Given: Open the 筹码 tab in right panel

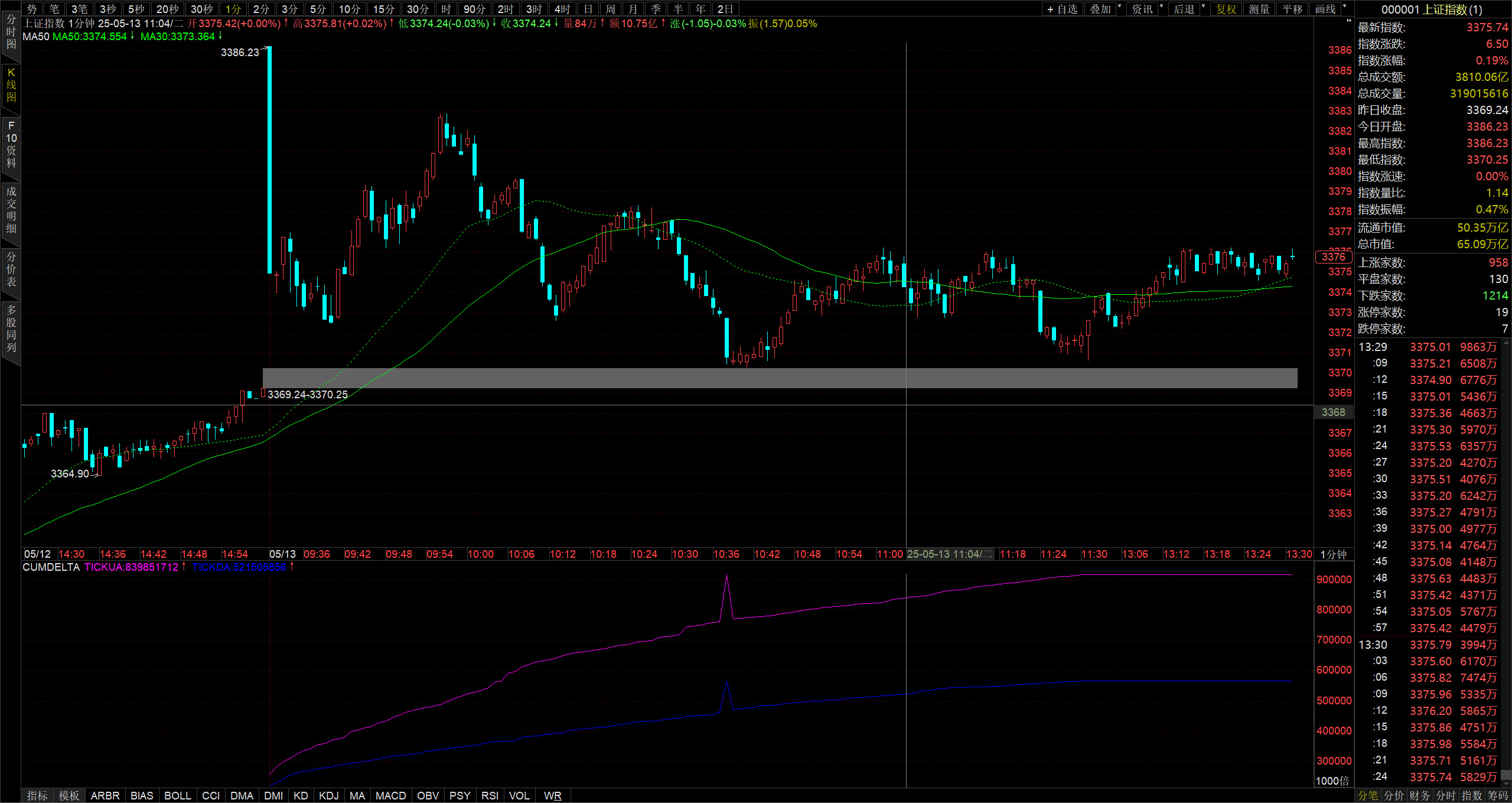Looking at the screenshot, I should click(1498, 795).
